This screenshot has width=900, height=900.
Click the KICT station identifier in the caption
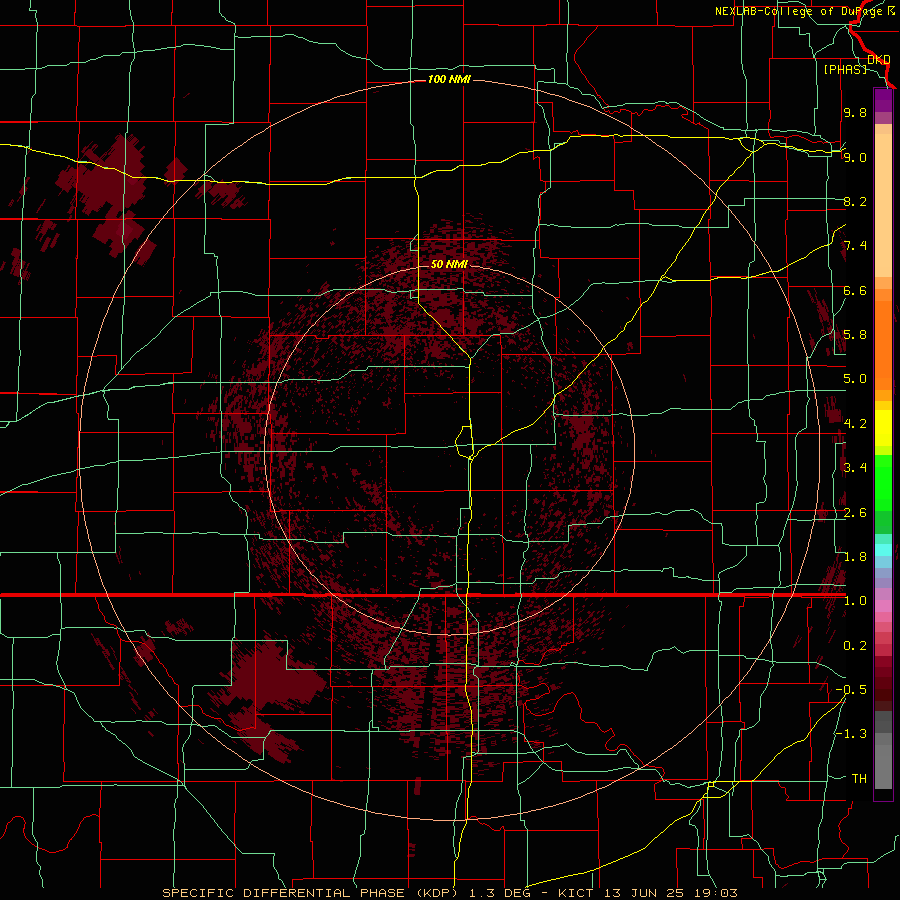click(x=576, y=893)
